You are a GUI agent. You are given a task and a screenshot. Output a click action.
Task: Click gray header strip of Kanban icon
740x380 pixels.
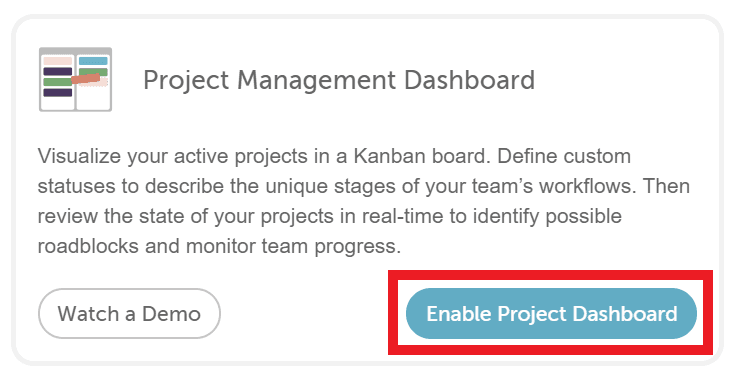pyautogui.click(x=76, y=51)
